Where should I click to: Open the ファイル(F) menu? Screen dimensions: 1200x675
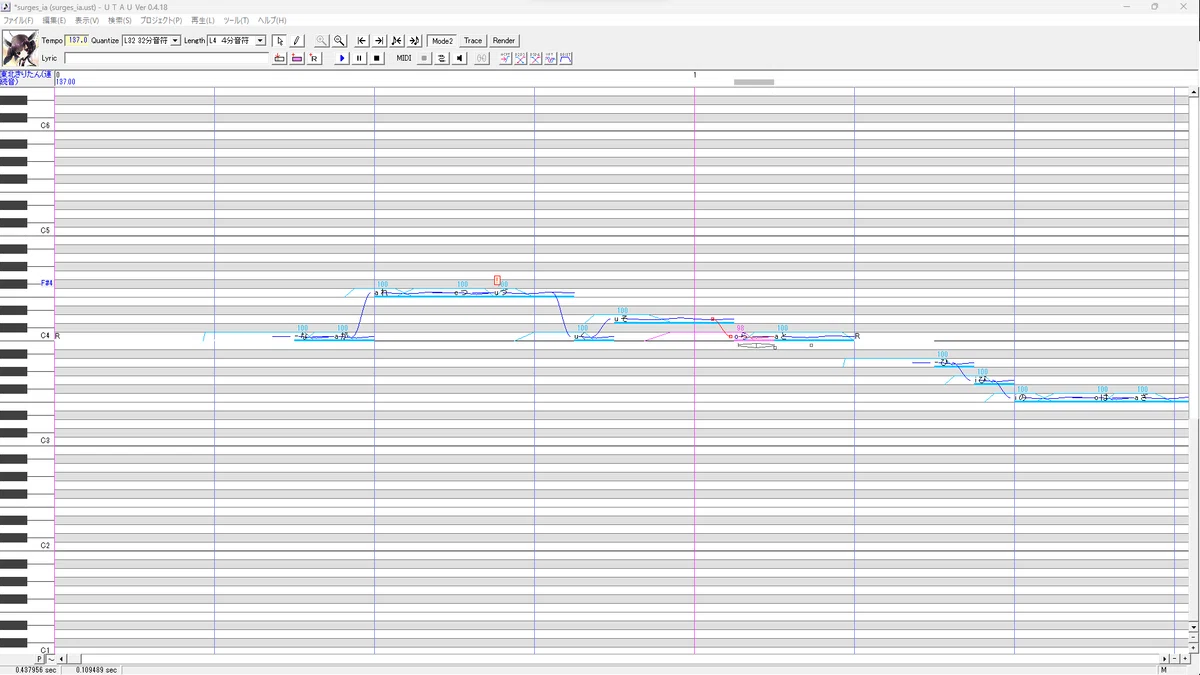(x=19, y=21)
